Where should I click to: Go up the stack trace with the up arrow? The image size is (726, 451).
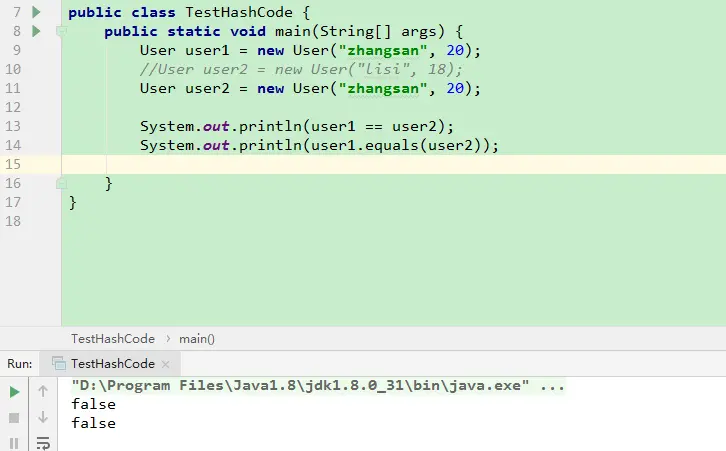43,392
